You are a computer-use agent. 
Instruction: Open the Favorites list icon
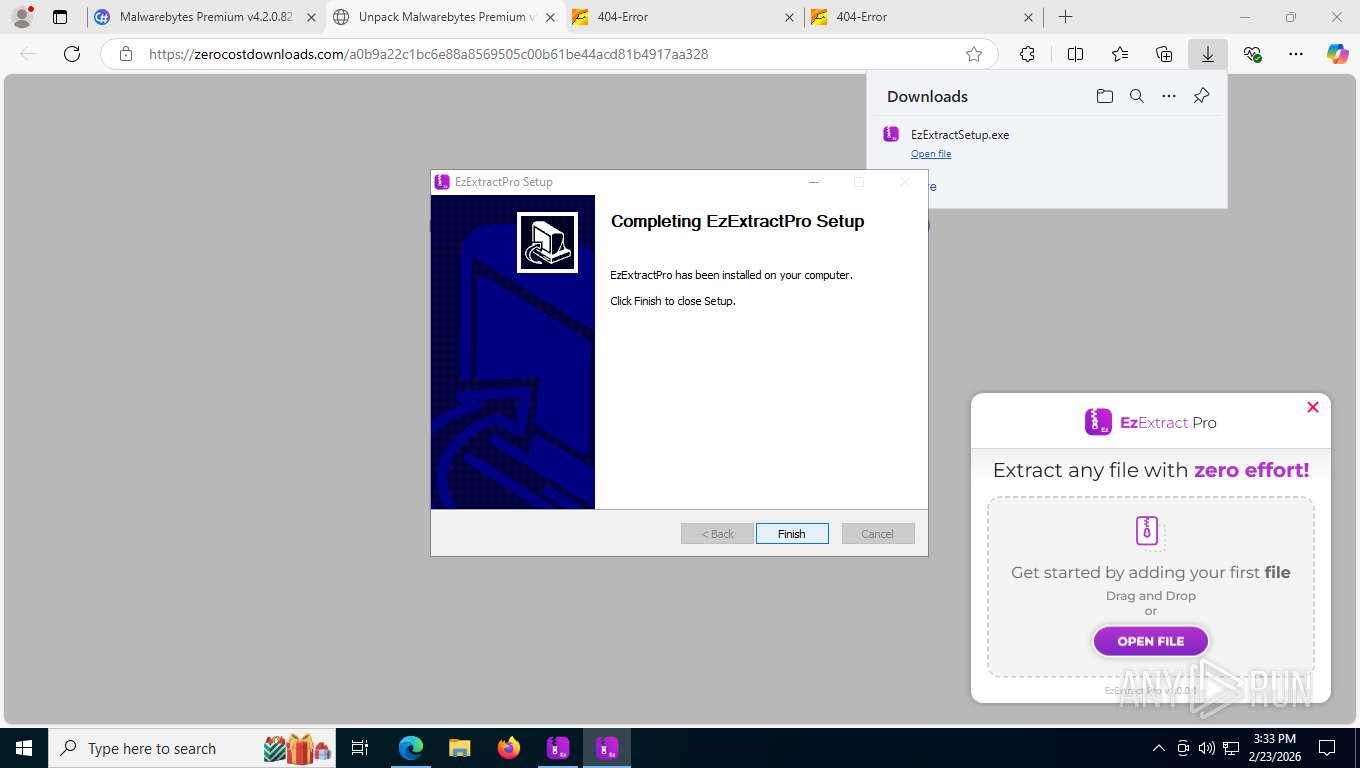pos(1119,54)
